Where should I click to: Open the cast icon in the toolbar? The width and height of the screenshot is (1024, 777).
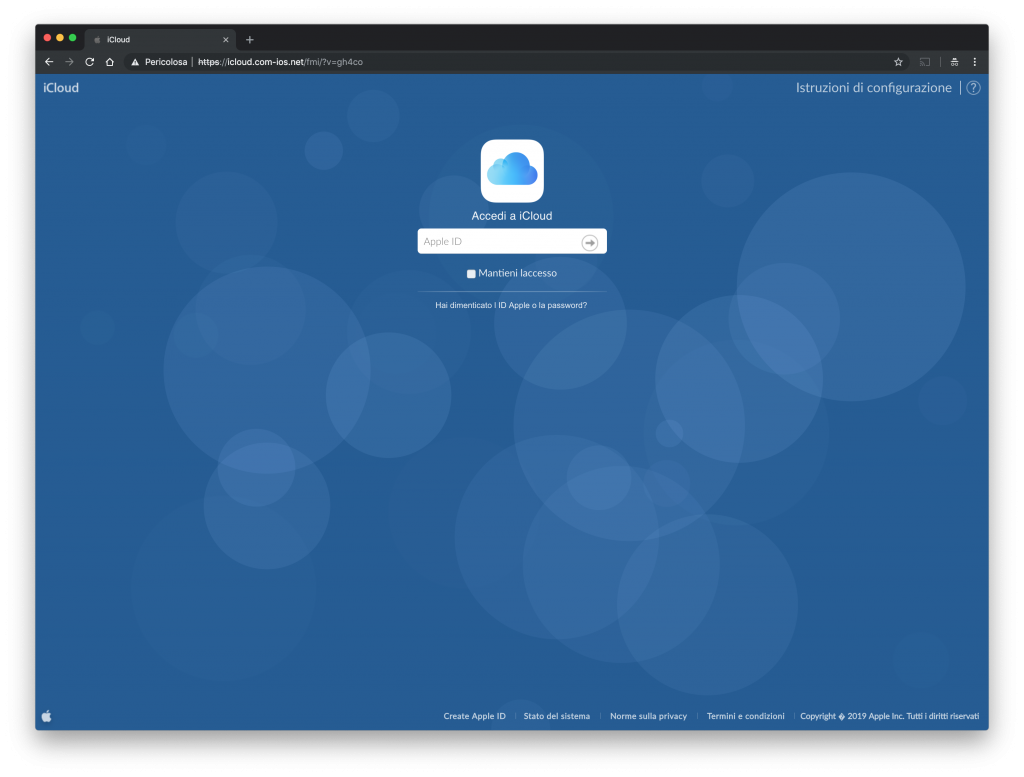click(925, 62)
